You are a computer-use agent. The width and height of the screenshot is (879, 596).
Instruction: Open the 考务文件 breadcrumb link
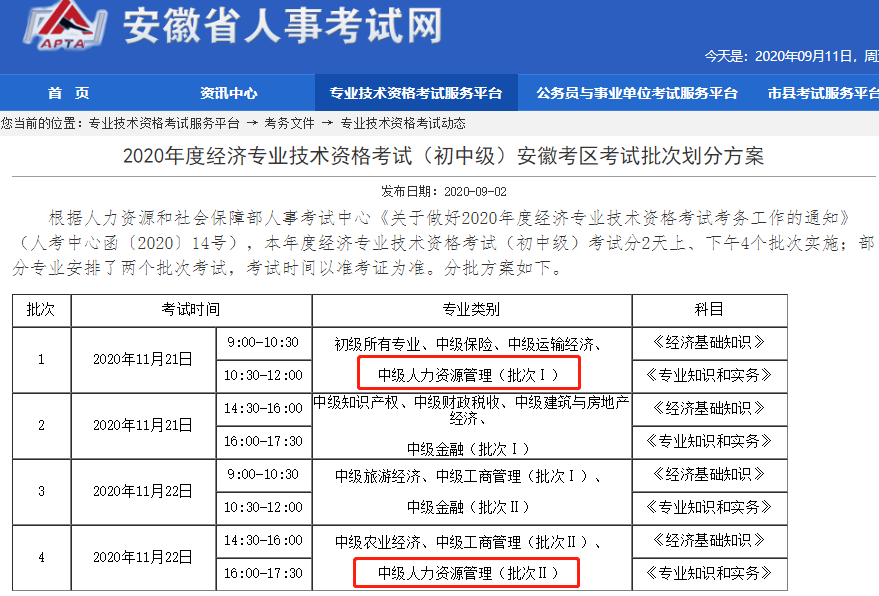289,124
